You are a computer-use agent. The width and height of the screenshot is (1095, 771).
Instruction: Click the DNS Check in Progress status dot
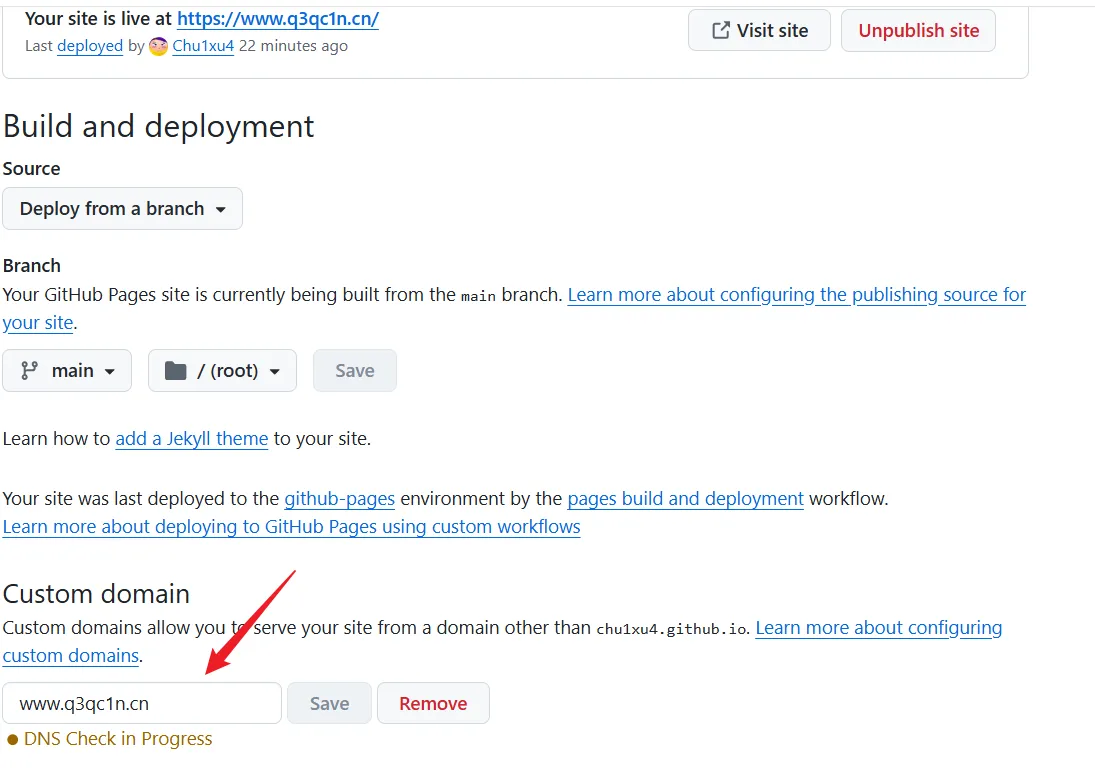13,740
